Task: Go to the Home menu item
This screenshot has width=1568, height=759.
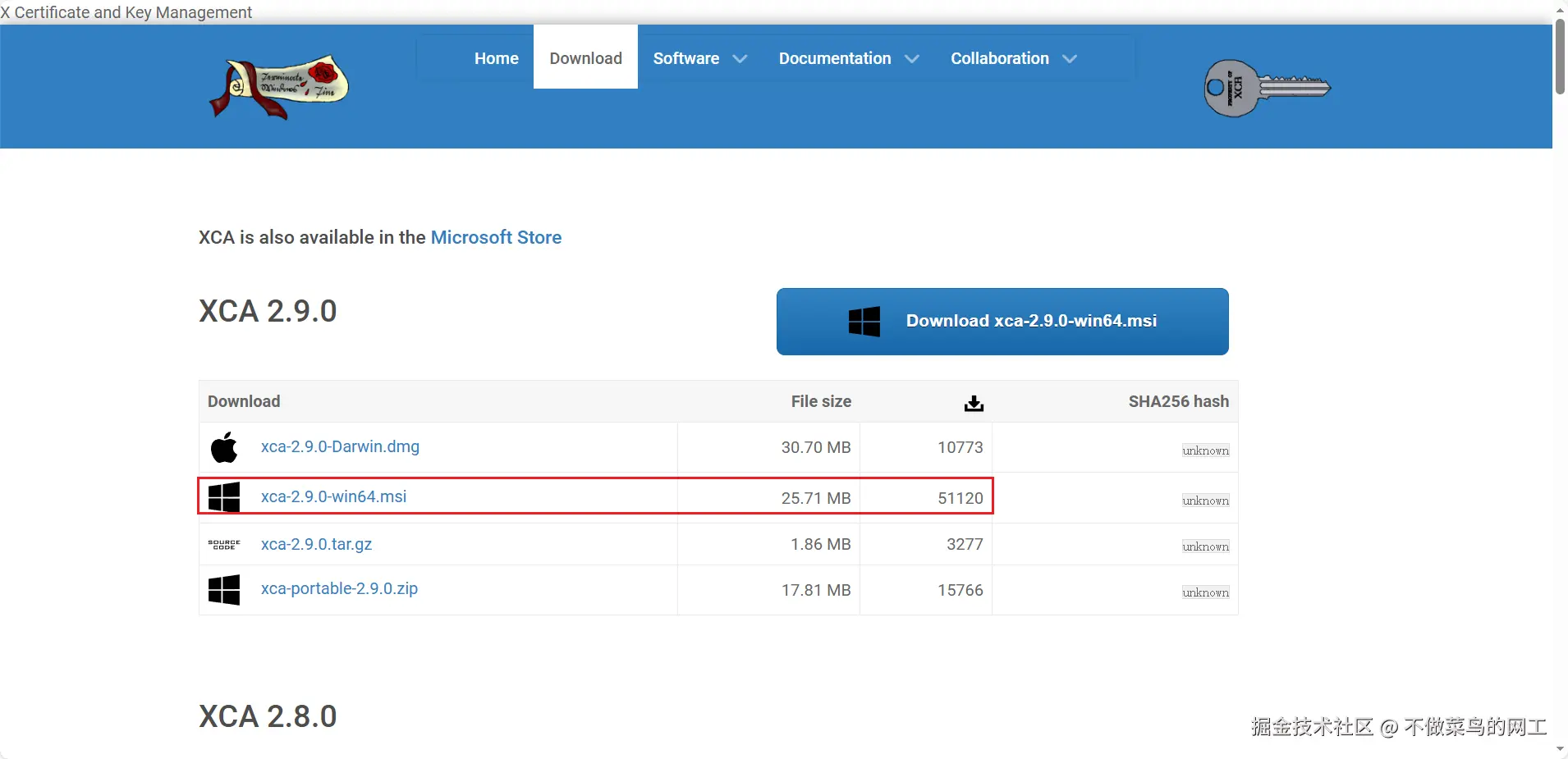Action: (x=496, y=59)
